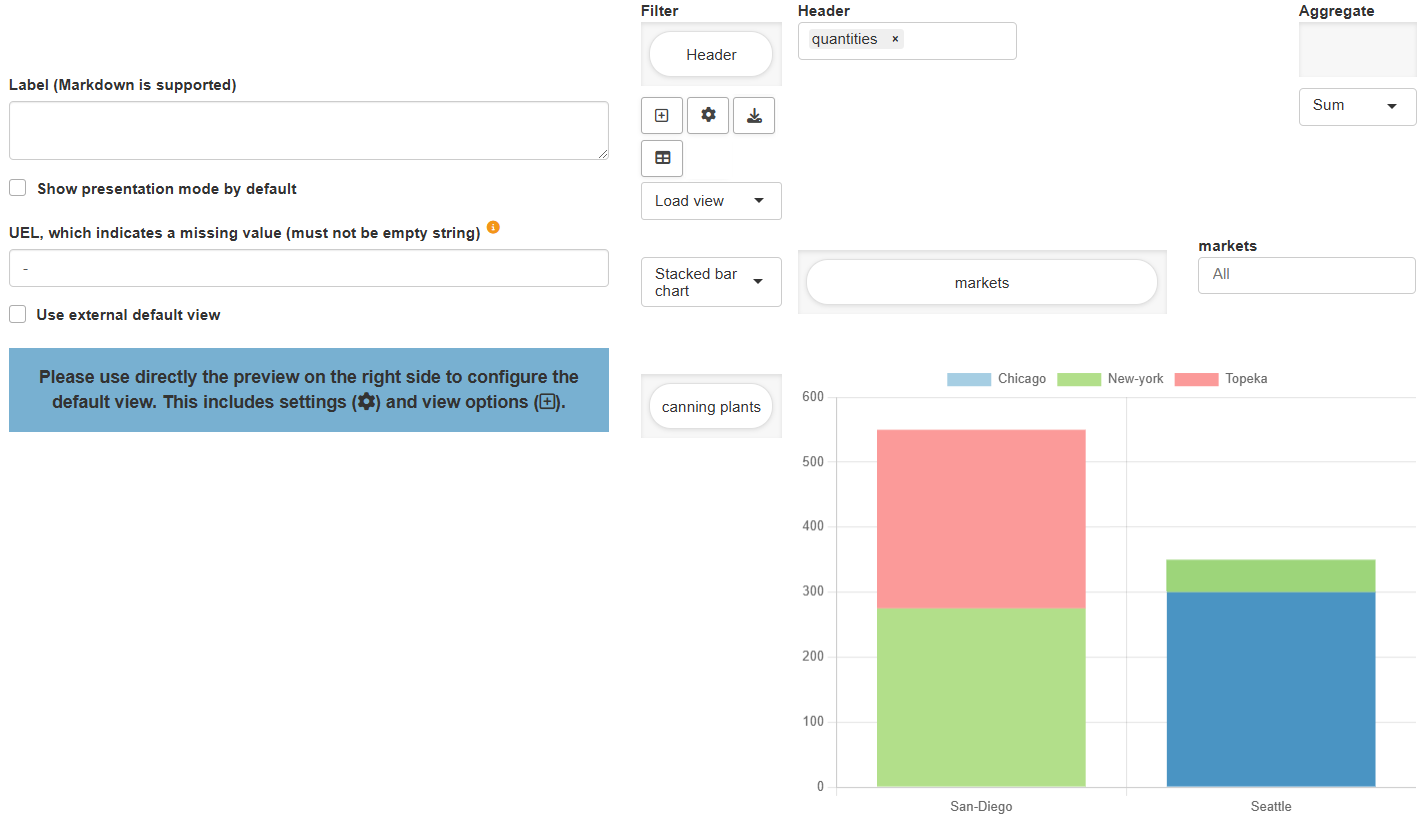Check Use external default view
The image size is (1426, 826).
tap(17, 314)
